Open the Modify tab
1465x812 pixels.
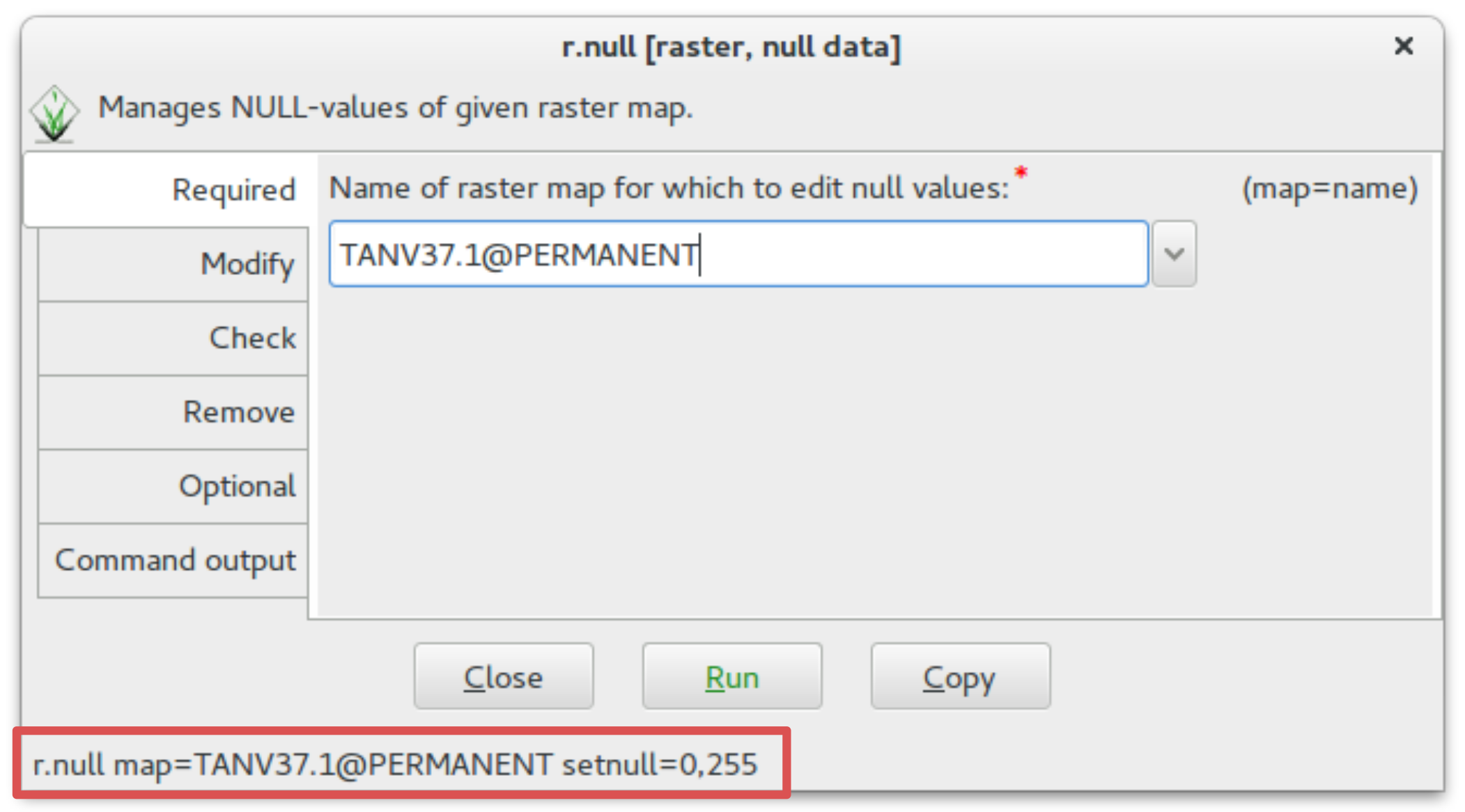pyautogui.click(x=173, y=264)
